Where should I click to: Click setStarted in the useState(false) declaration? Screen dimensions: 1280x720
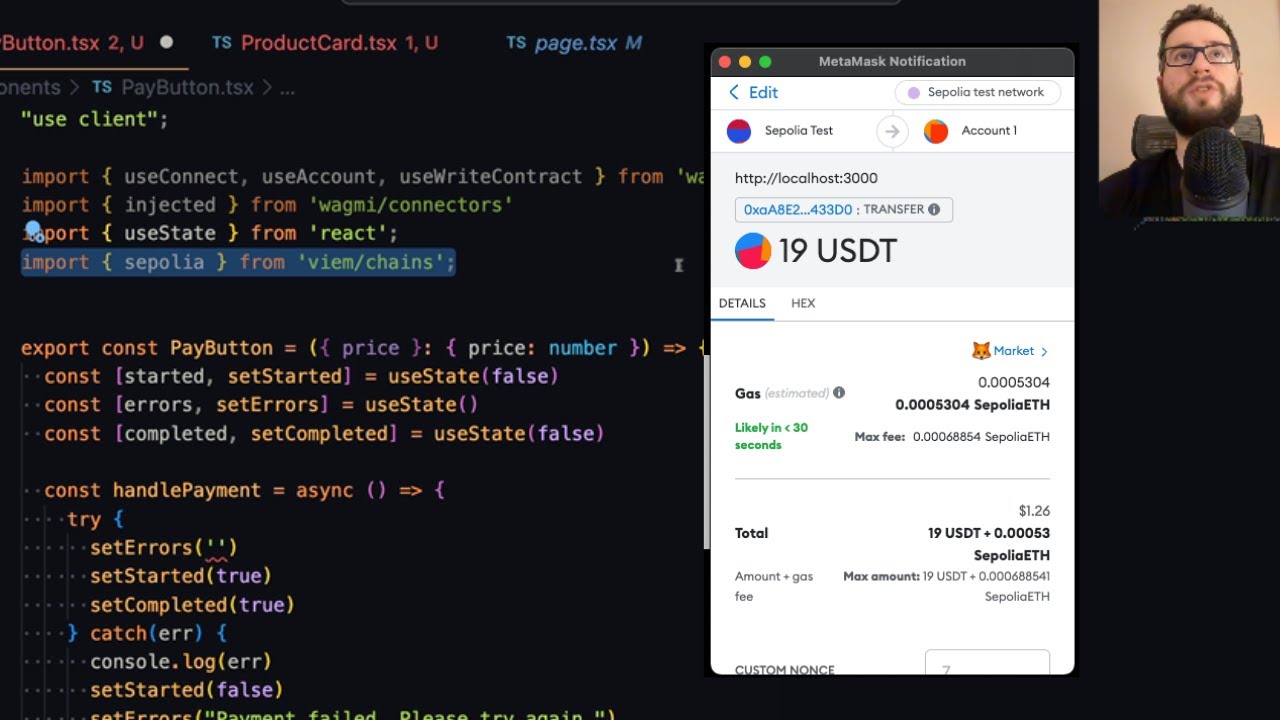(284, 376)
